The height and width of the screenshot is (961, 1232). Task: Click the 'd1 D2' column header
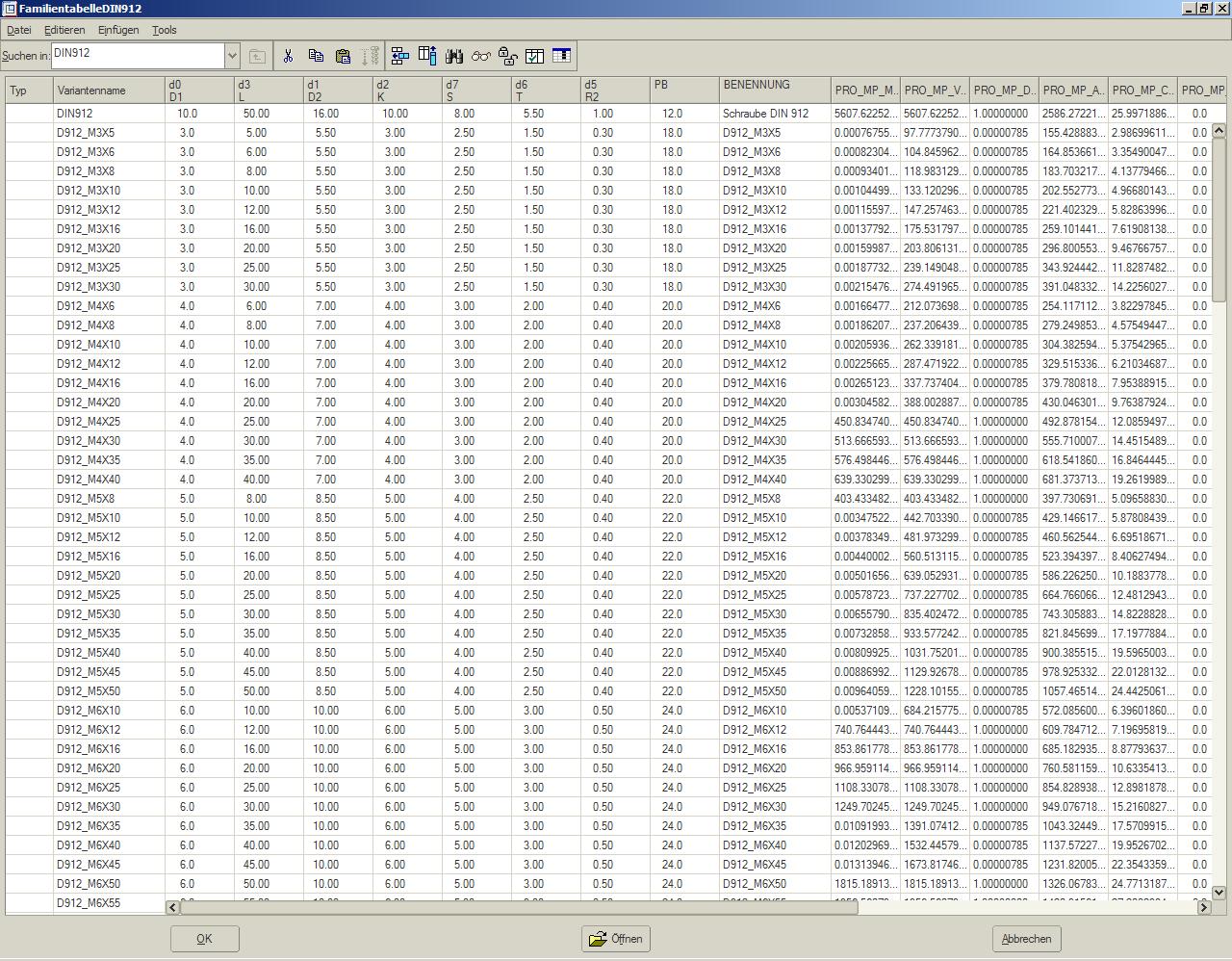coord(339,91)
